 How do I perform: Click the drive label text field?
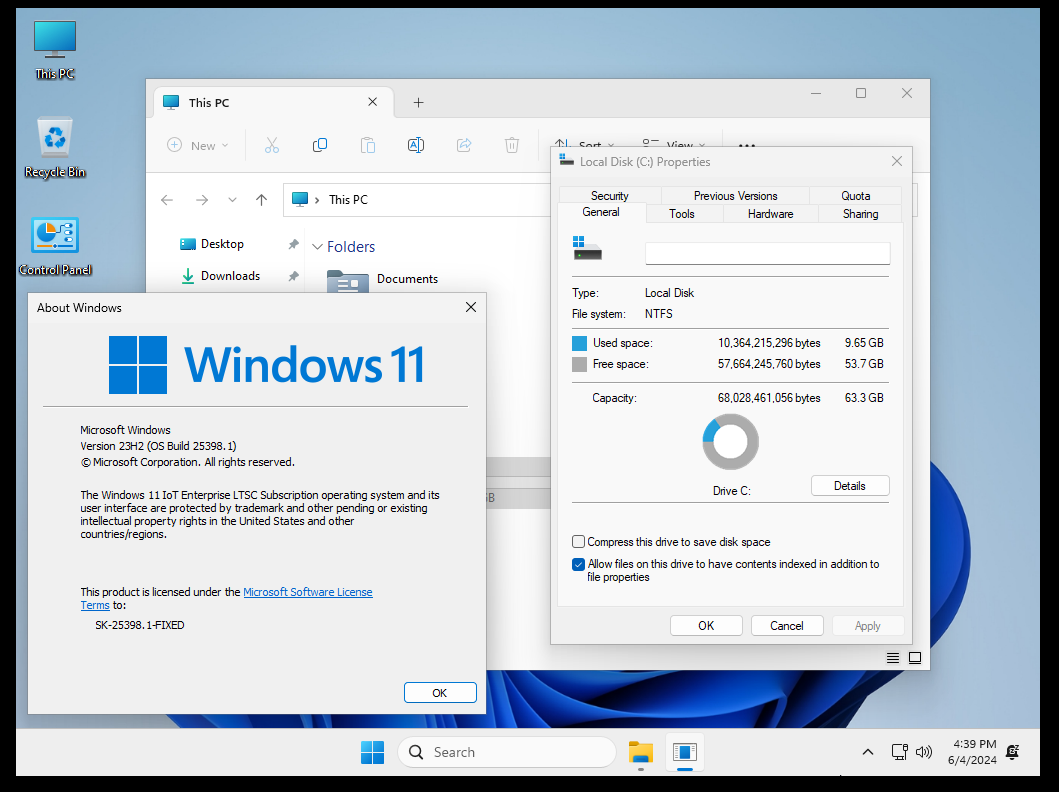767,254
